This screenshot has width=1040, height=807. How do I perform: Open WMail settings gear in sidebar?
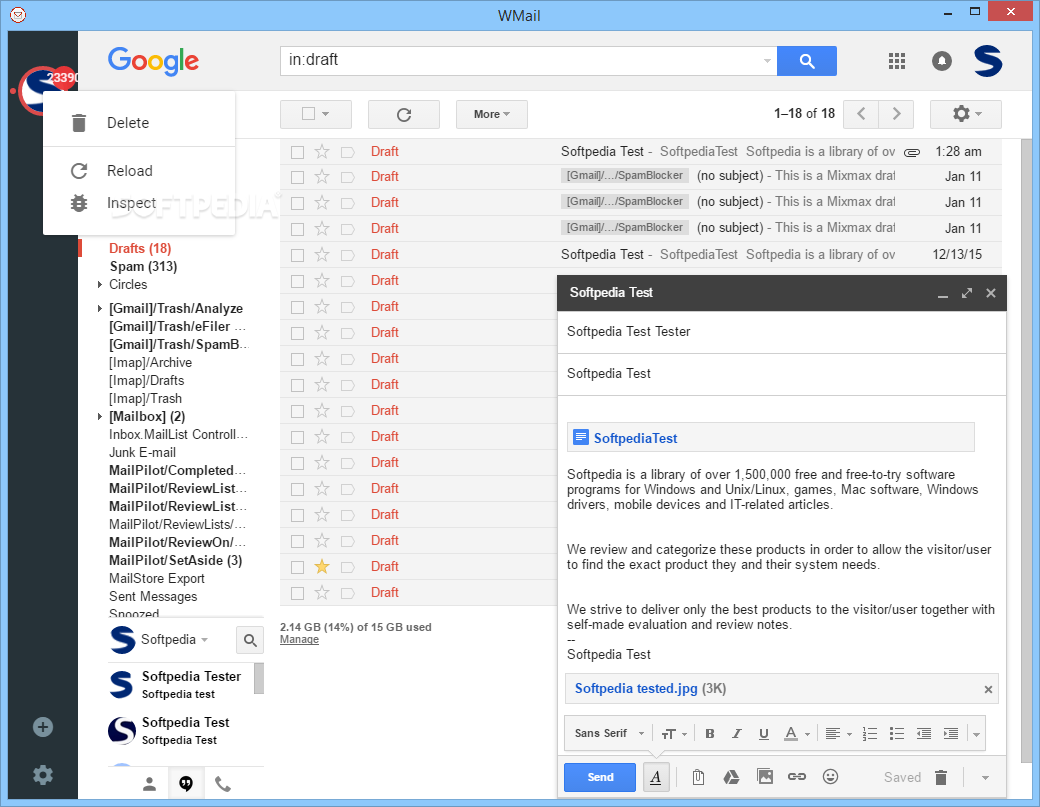(x=43, y=775)
